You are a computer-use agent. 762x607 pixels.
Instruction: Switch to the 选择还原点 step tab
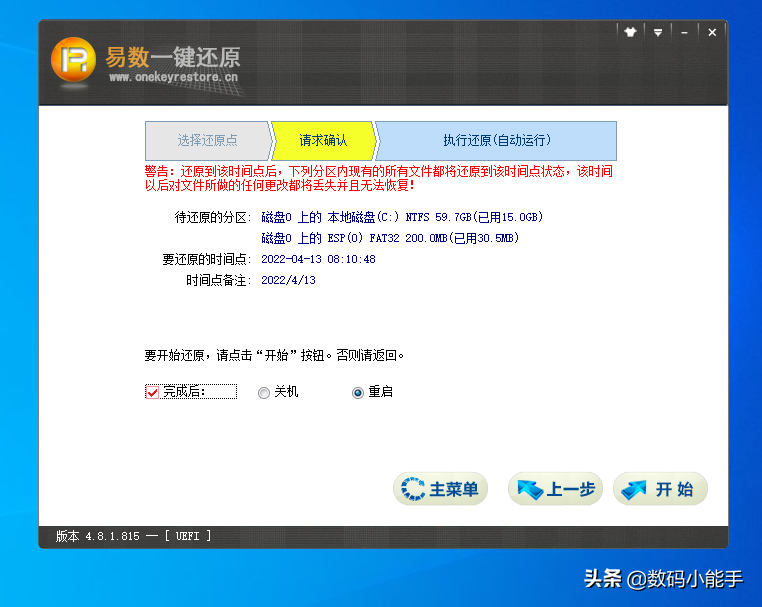(207, 141)
